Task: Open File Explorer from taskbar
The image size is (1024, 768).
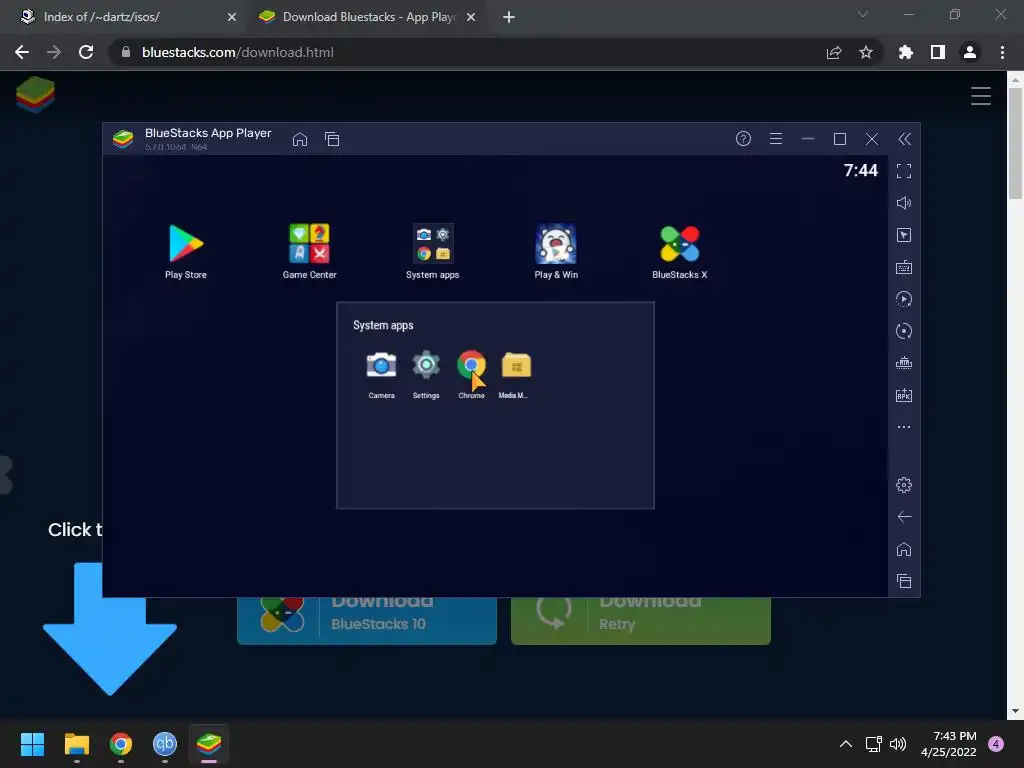Action: [x=76, y=744]
